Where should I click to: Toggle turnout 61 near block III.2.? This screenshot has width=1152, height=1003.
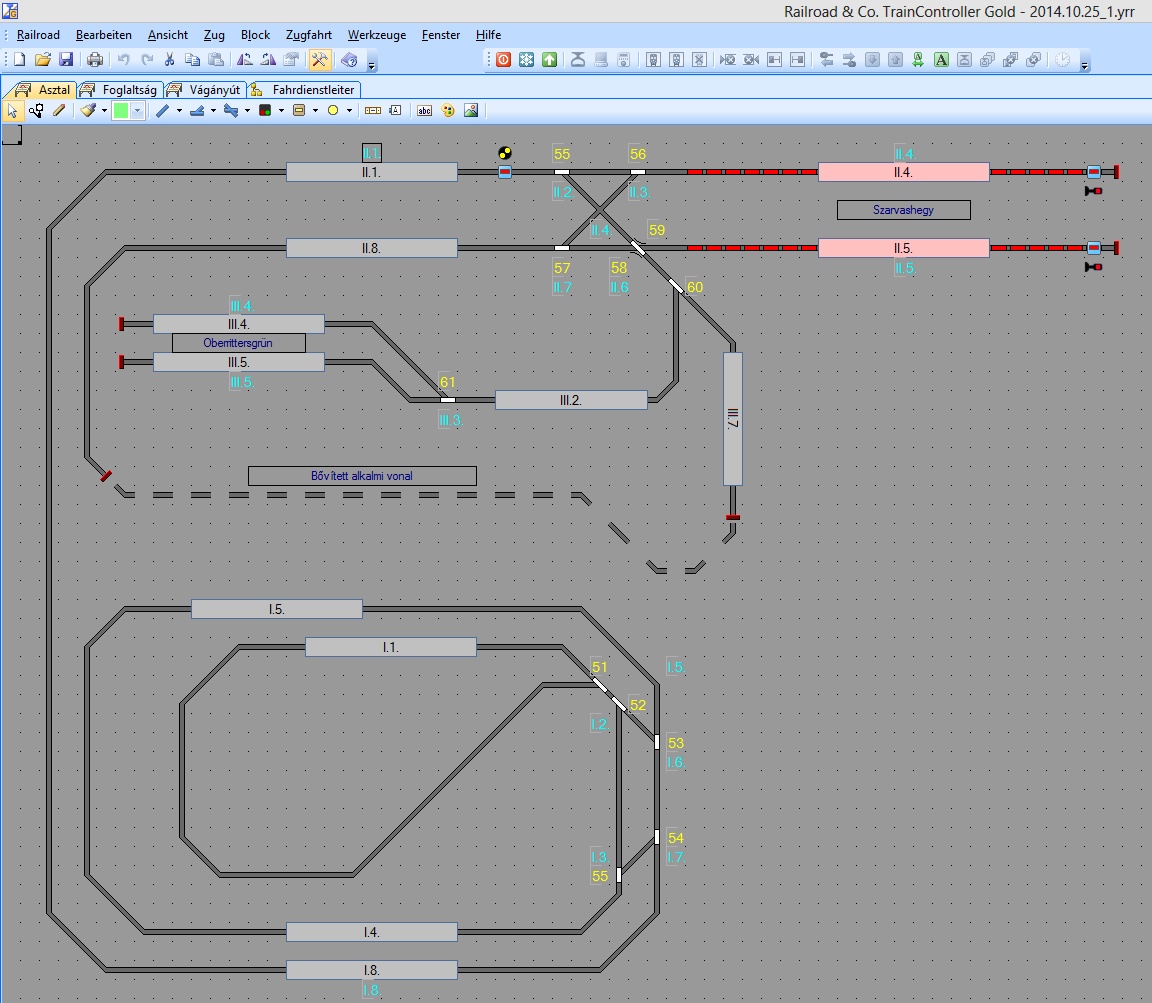coord(447,400)
